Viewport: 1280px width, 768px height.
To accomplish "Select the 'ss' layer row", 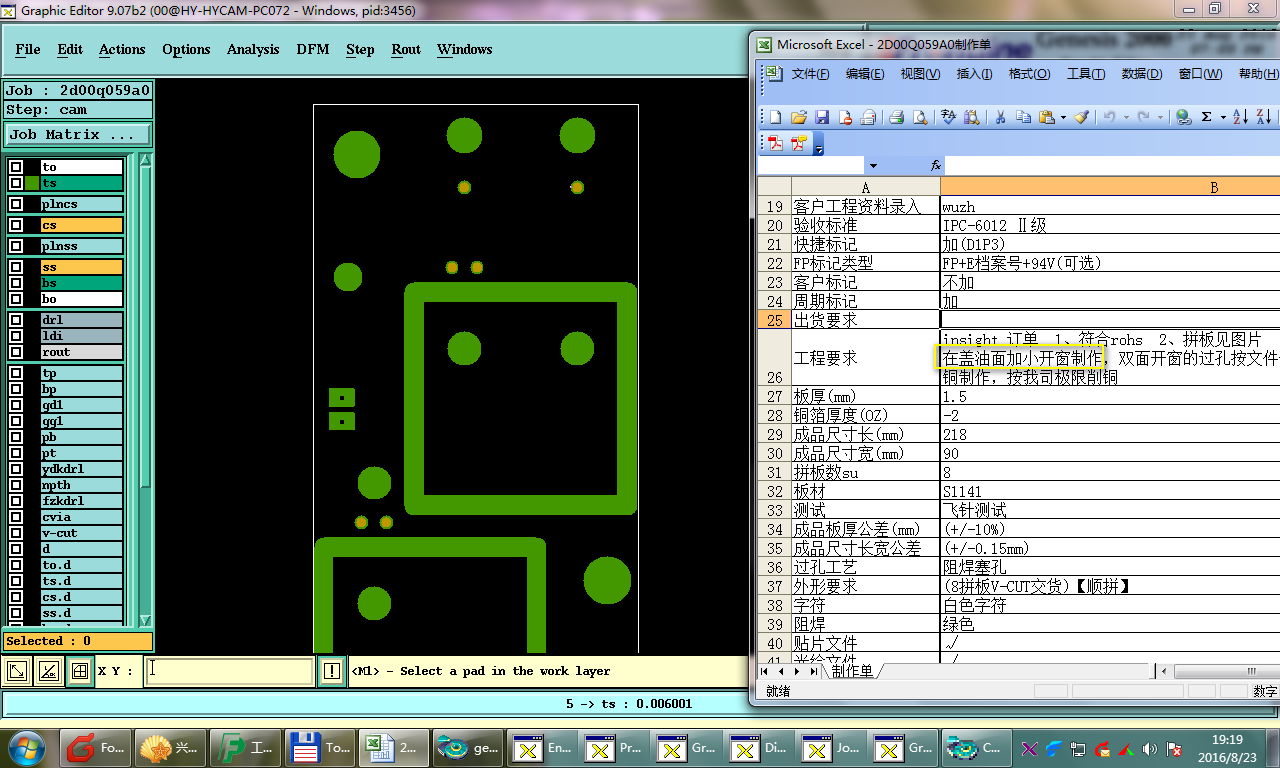I will (81, 267).
